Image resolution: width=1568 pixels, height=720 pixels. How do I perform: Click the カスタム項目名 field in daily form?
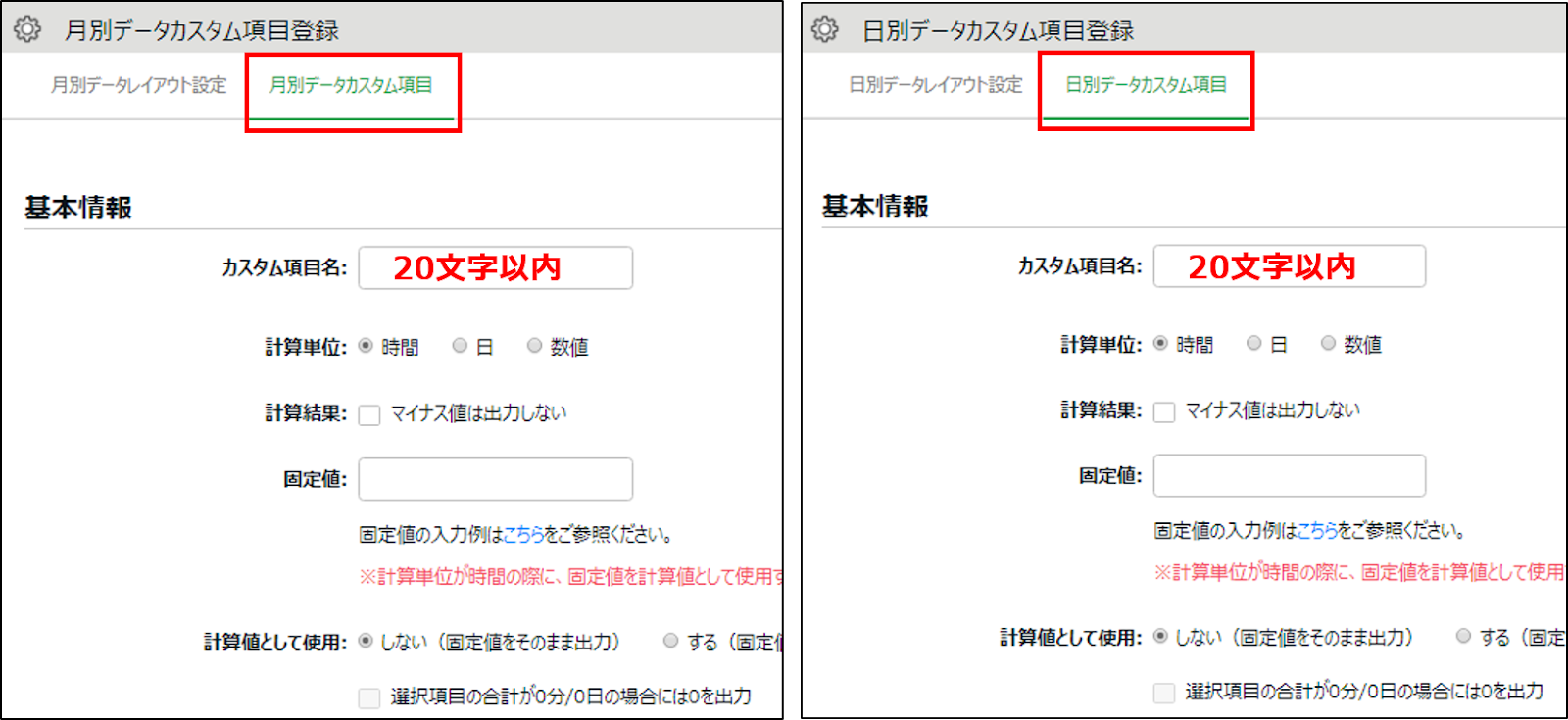click(x=1289, y=266)
